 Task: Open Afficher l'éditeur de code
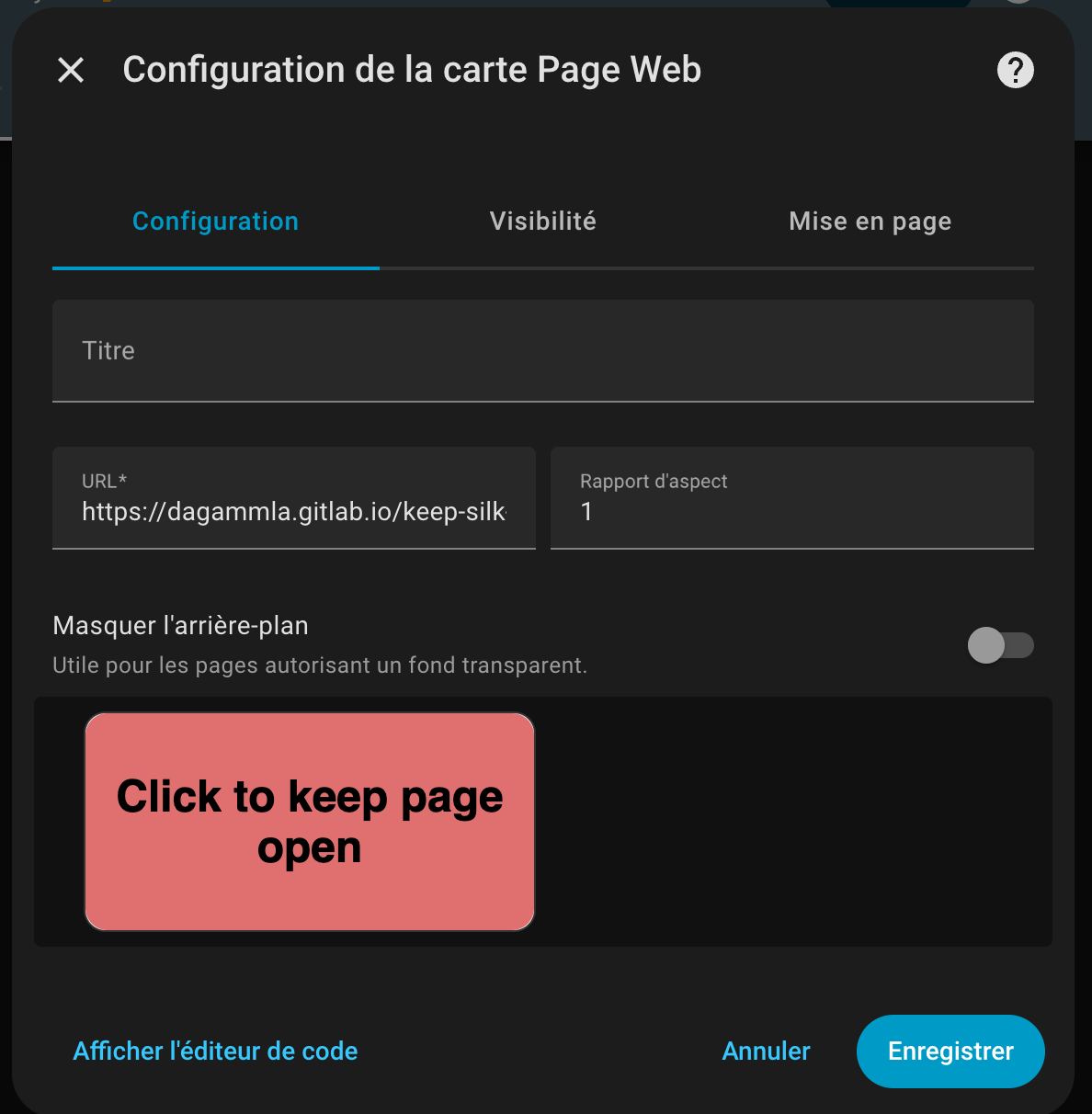(x=216, y=1051)
